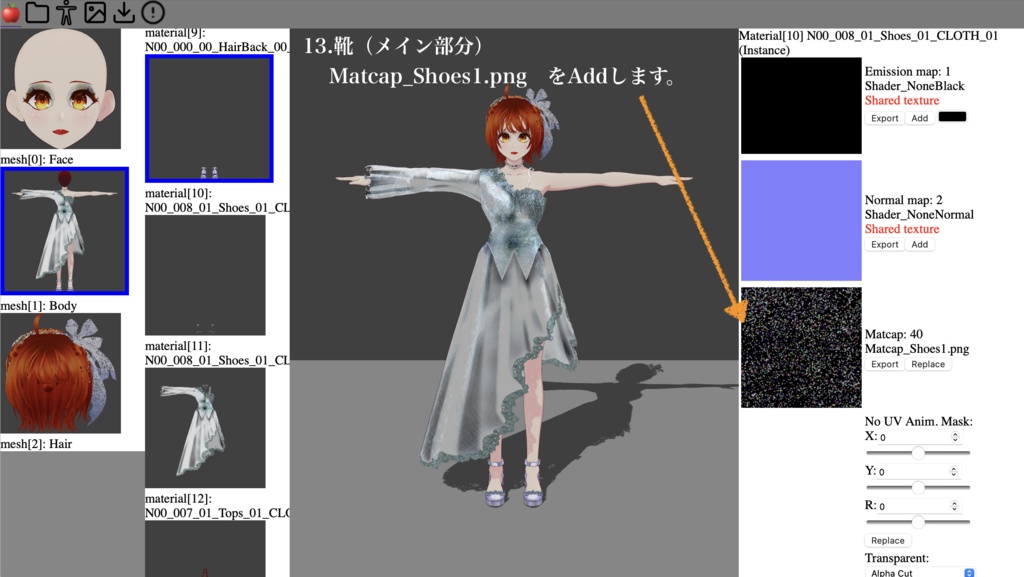Click the No UV Anim. Mask label

(918, 422)
